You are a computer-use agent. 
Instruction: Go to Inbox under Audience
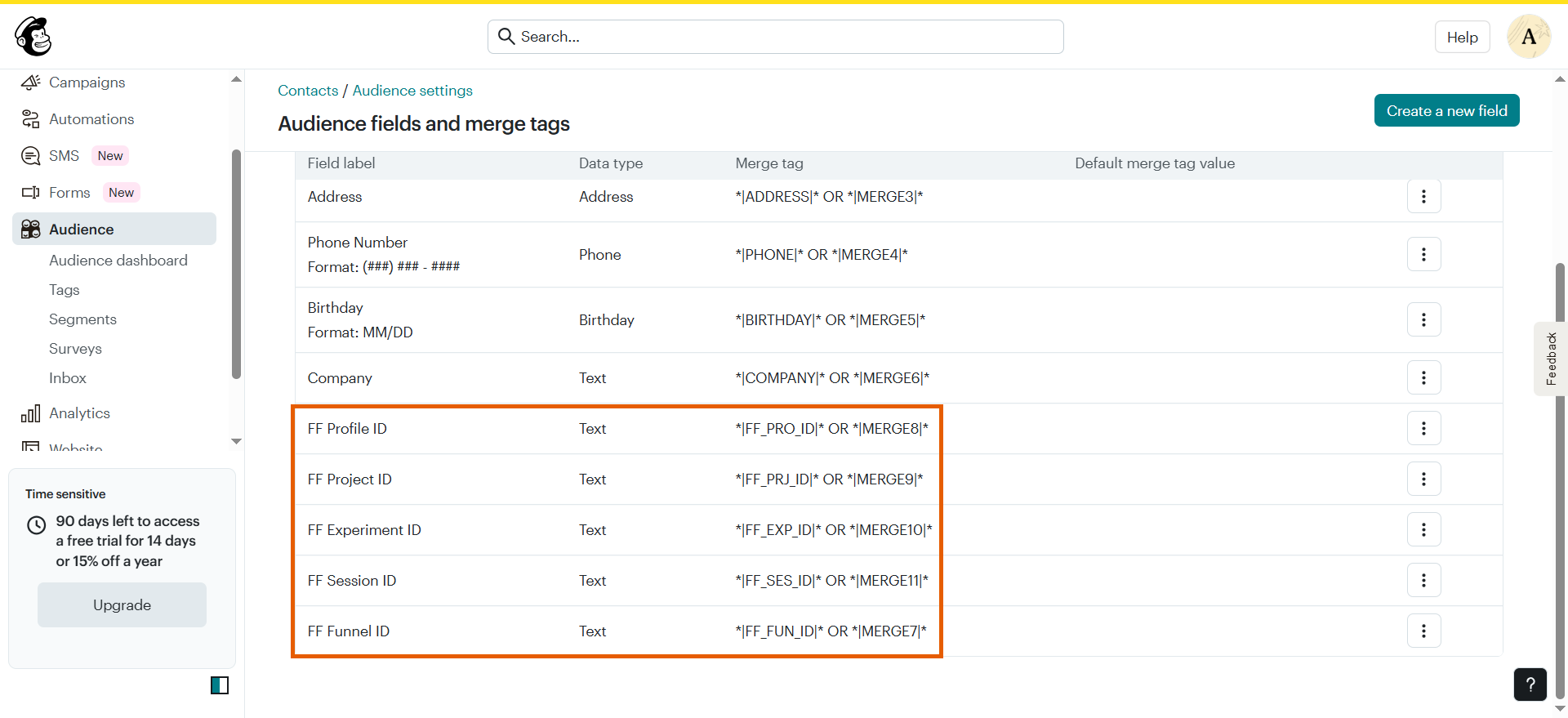(68, 378)
